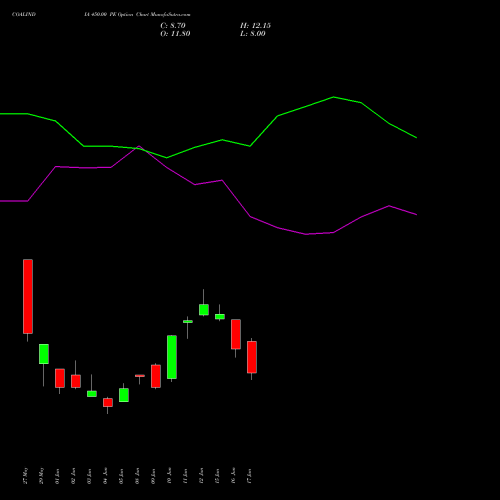Click the 12 Jun date label
The width and height of the screenshot is (500, 500).
coord(202,476)
